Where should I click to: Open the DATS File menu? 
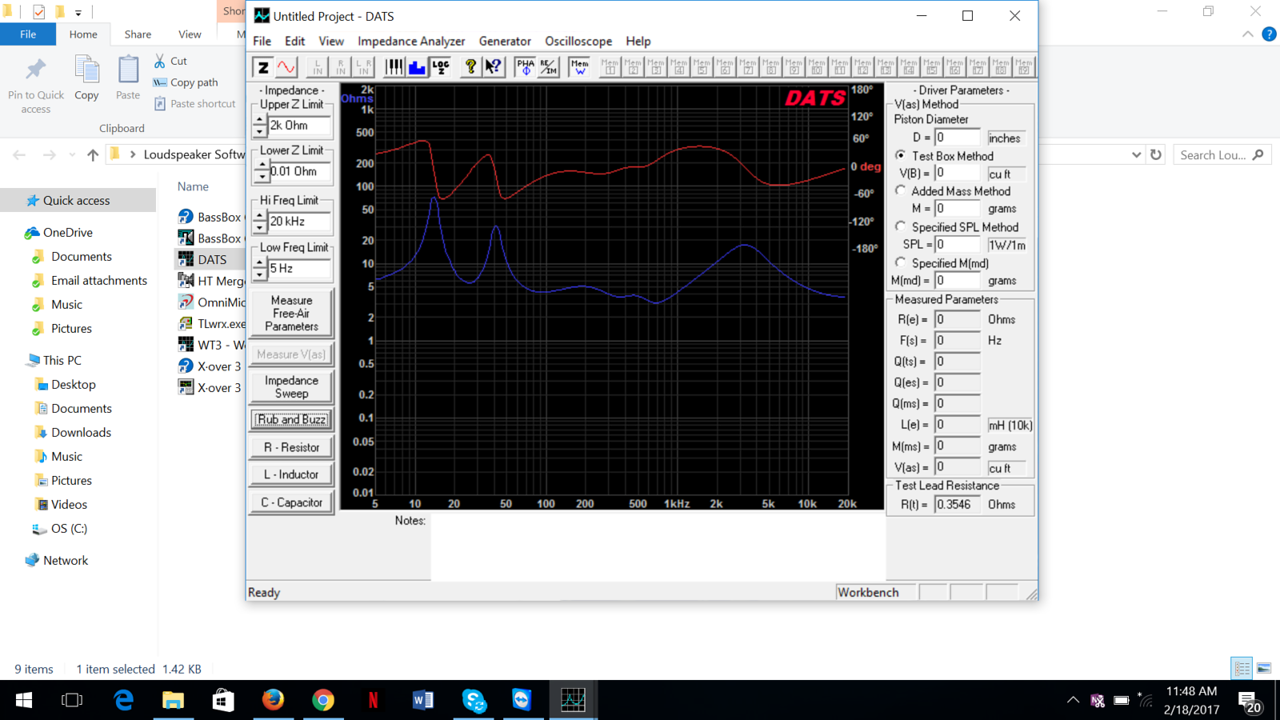tap(262, 41)
